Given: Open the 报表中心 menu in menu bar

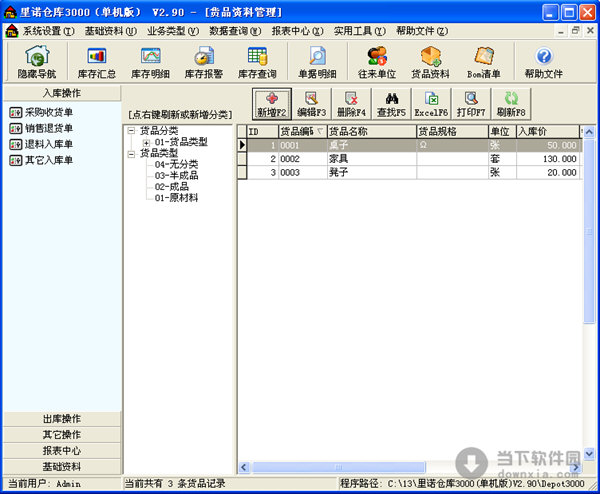Looking at the screenshot, I should tap(297, 31).
